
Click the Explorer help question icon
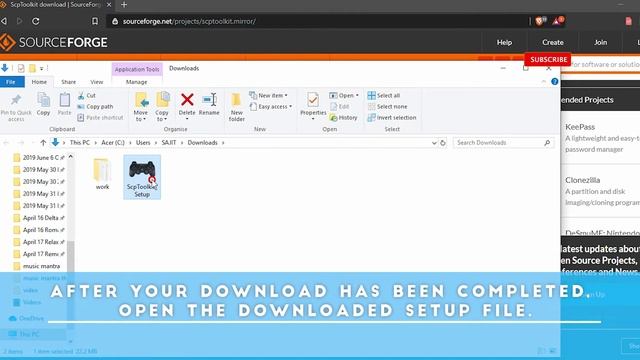pyautogui.click(x=554, y=82)
